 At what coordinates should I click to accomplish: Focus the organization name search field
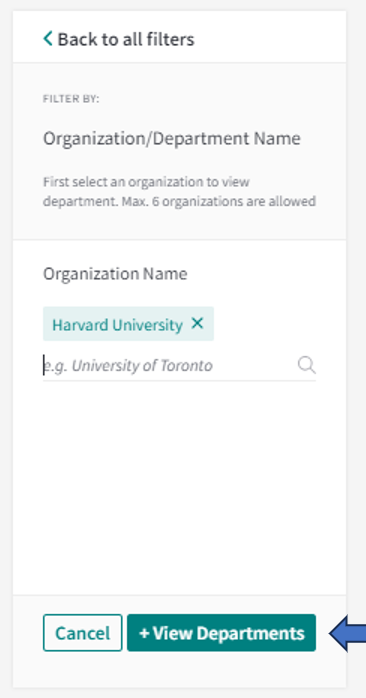pyautogui.click(x=179, y=365)
